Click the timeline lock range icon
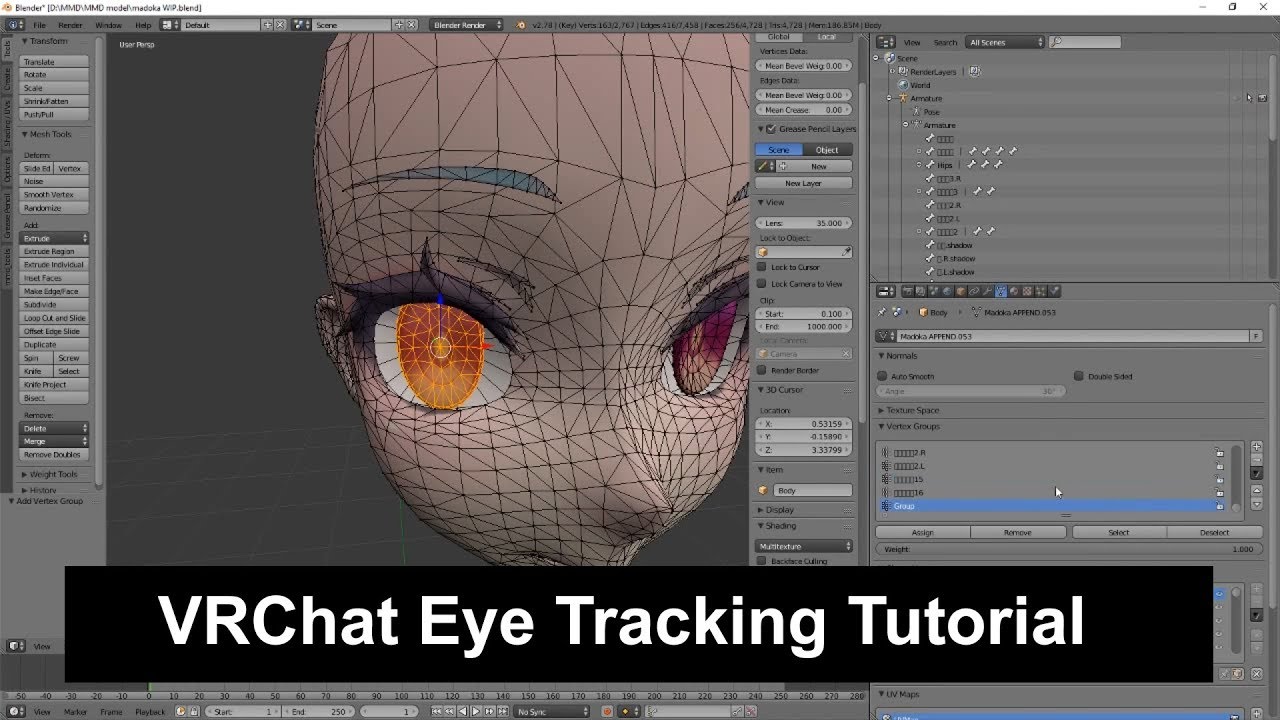The width and height of the screenshot is (1280, 720). click(x=194, y=711)
